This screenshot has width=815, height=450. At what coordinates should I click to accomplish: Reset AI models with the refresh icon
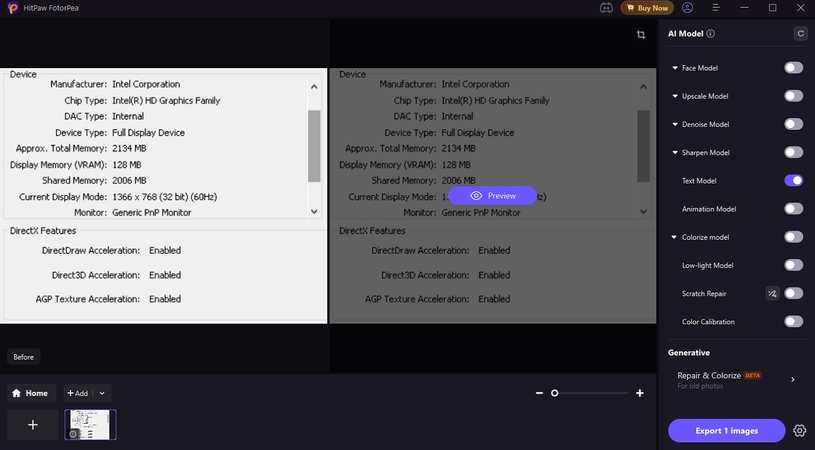coord(799,34)
